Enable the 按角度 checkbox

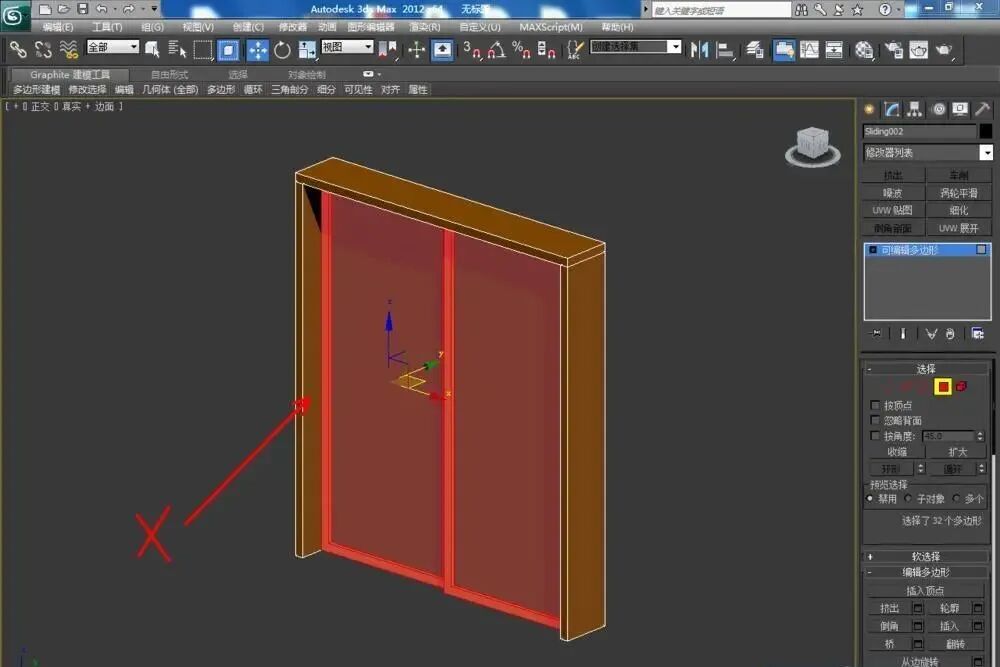(x=875, y=436)
